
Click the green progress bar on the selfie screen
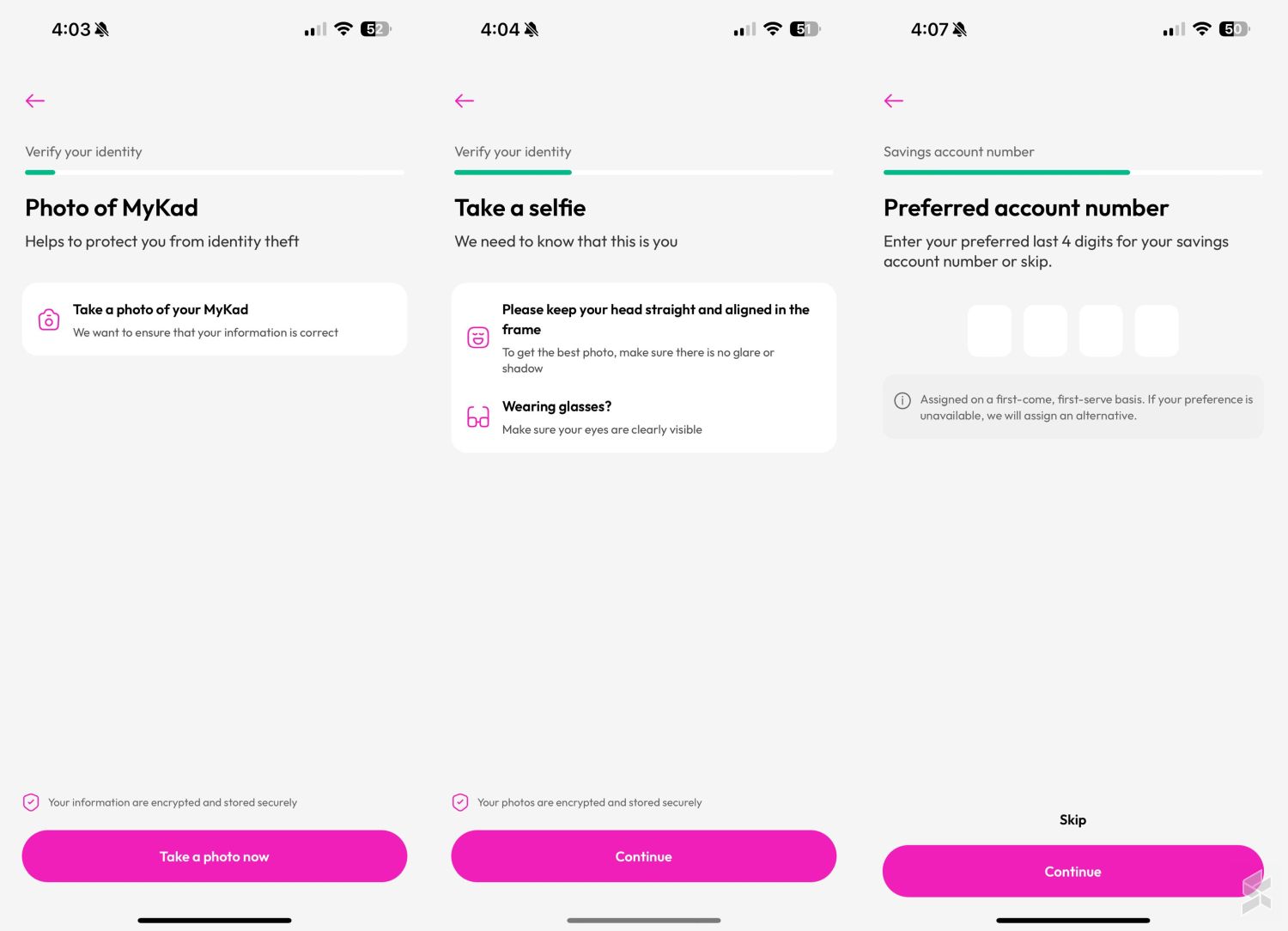[513, 172]
